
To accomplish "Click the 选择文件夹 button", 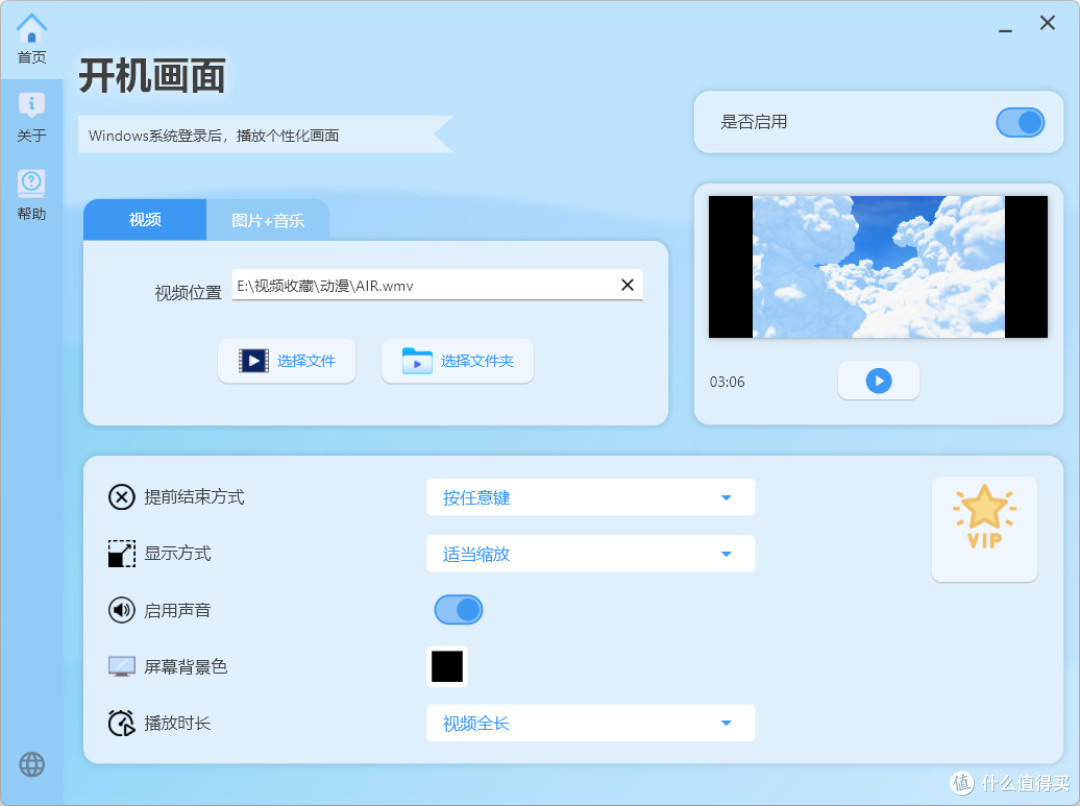I will point(457,360).
